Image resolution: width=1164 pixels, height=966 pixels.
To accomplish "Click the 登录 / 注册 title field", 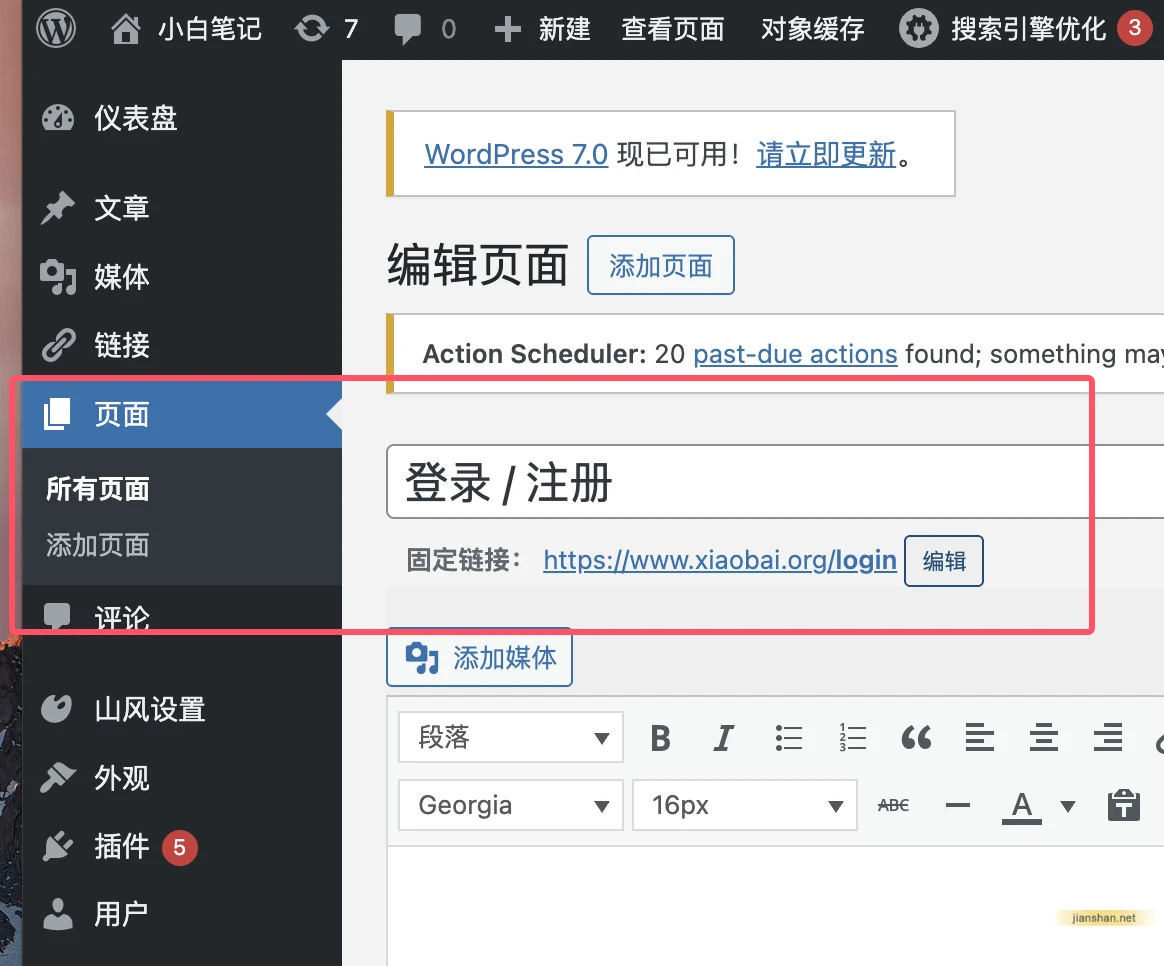I will tap(775, 482).
